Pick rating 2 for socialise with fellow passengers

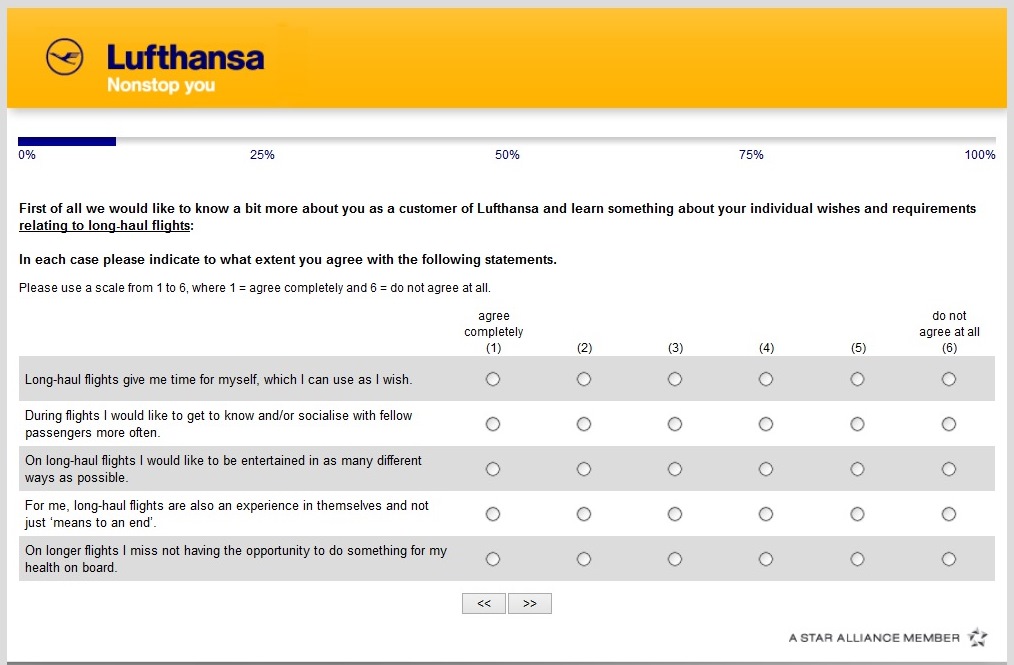[584, 424]
